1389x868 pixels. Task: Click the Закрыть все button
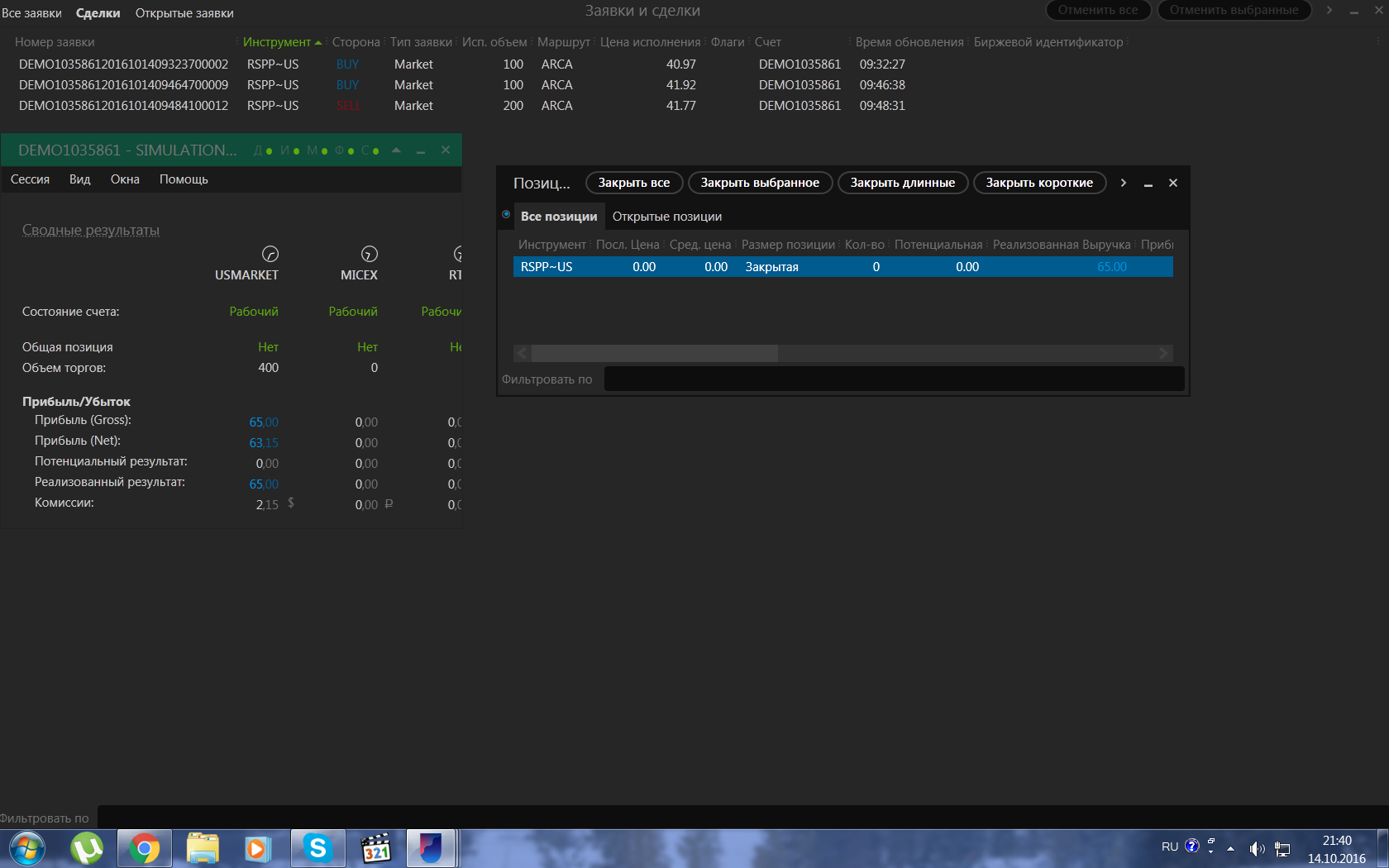point(634,183)
